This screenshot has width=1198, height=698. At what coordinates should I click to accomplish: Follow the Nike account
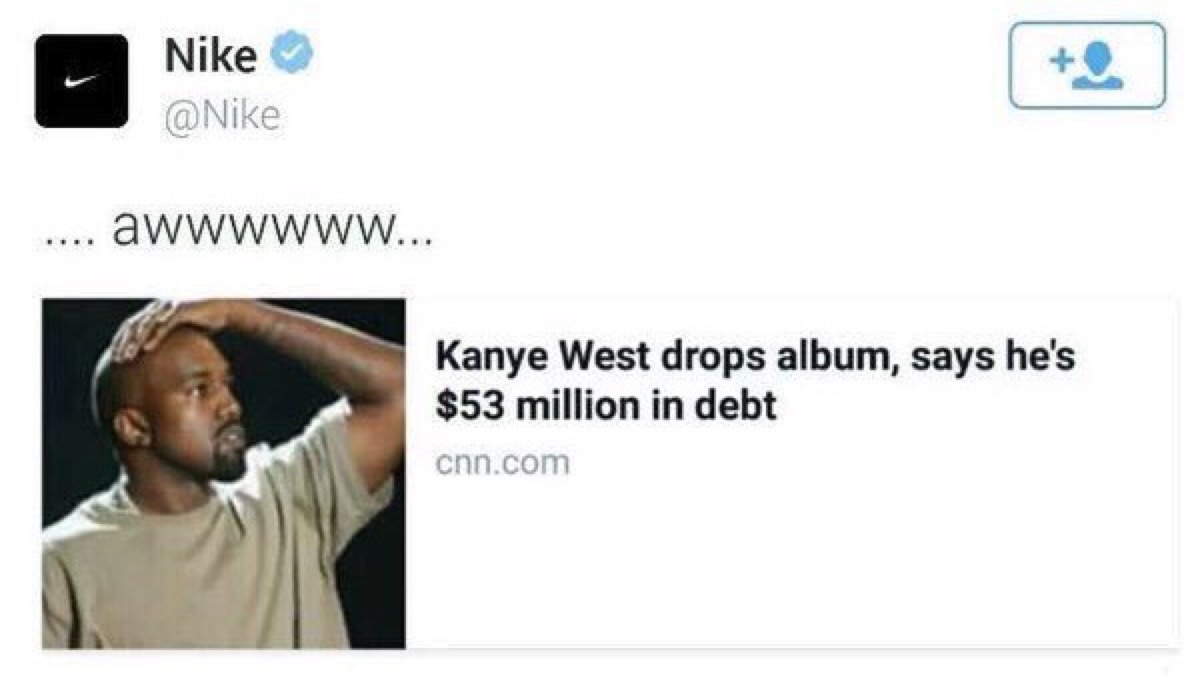coord(1087,65)
